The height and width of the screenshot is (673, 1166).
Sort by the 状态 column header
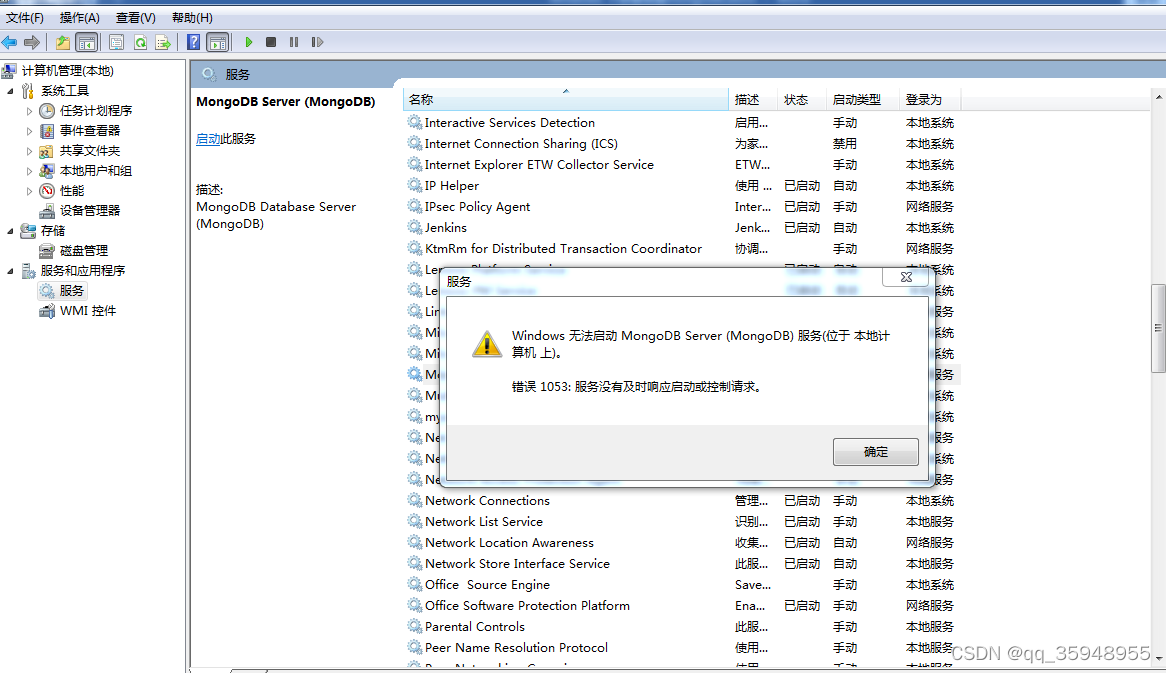pyautogui.click(x=802, y=100)
